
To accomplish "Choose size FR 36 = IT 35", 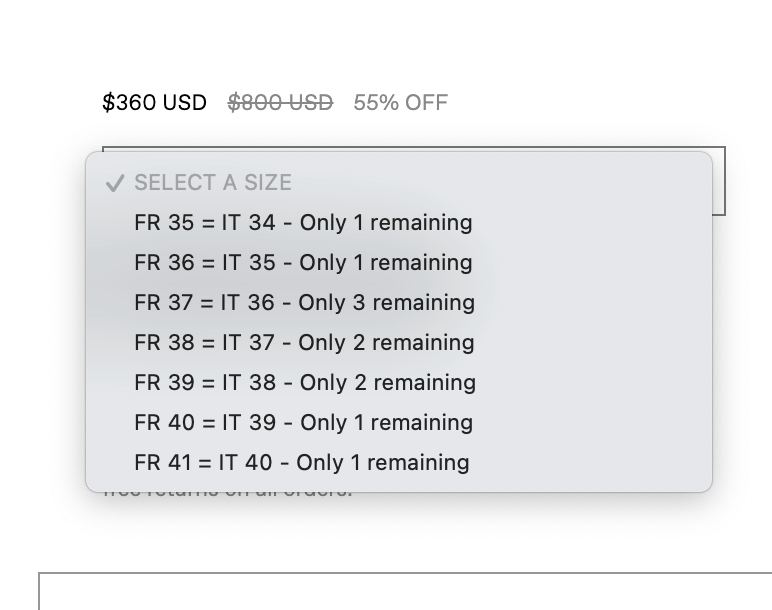I will 303,262.
